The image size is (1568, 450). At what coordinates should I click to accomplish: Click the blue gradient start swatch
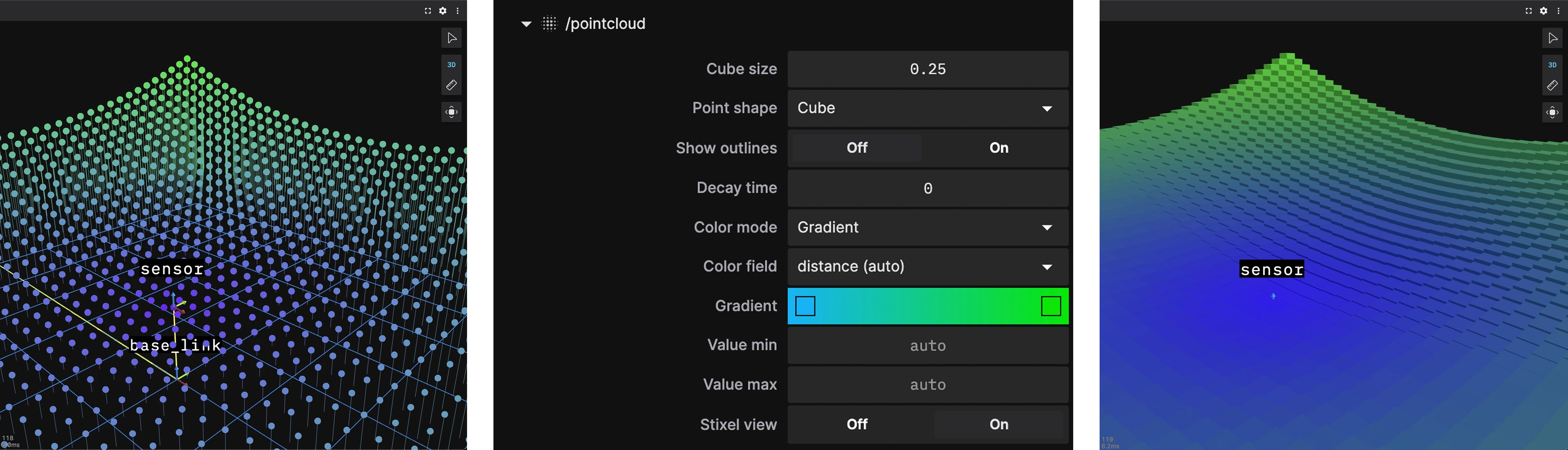tap(805, 306)
